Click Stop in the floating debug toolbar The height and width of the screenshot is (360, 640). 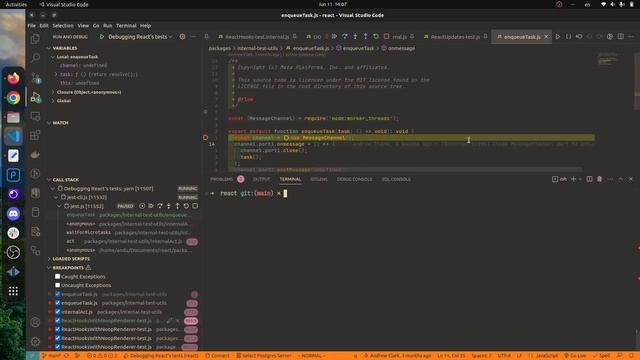tap(386, 36)
